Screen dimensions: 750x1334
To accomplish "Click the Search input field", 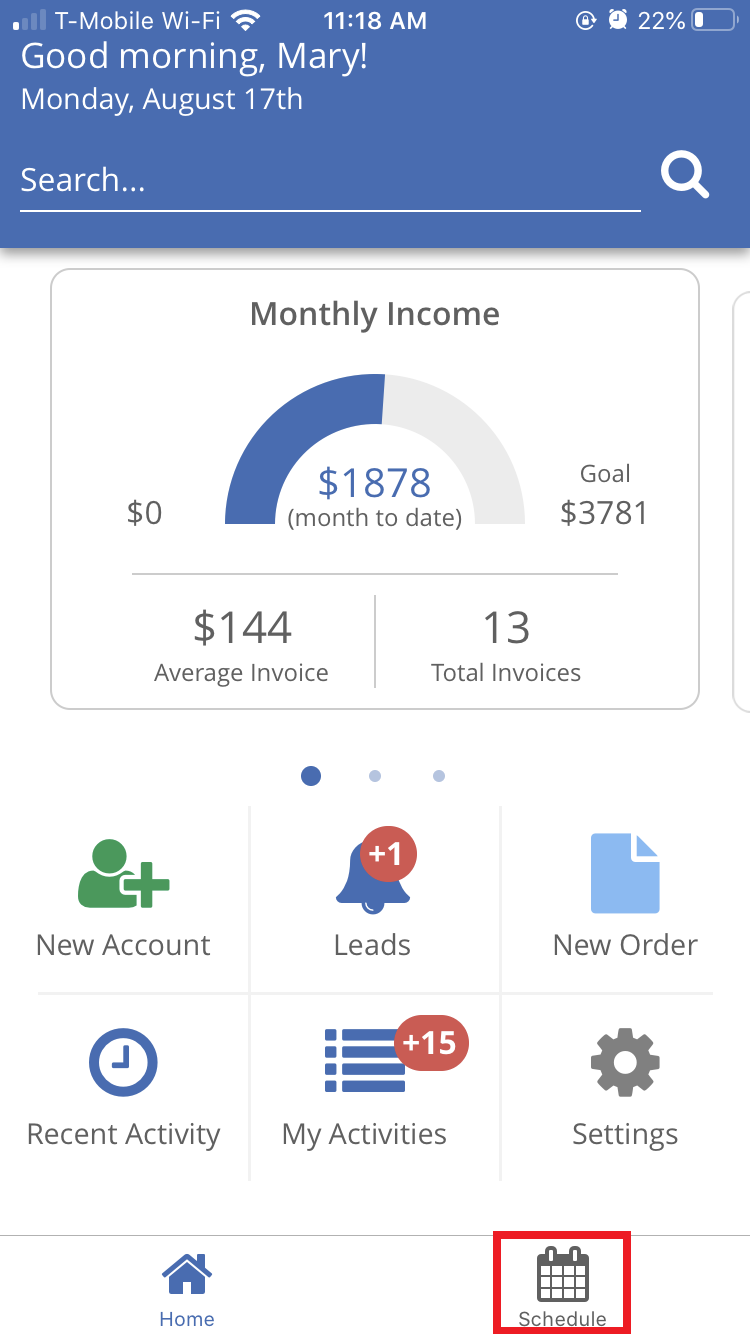I will 330,180.
